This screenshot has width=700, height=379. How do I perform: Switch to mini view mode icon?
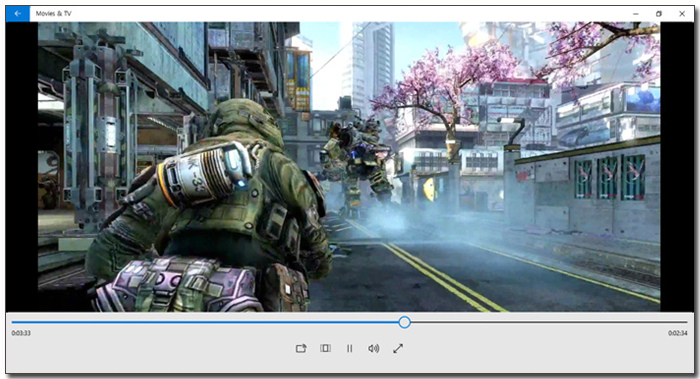325,348
